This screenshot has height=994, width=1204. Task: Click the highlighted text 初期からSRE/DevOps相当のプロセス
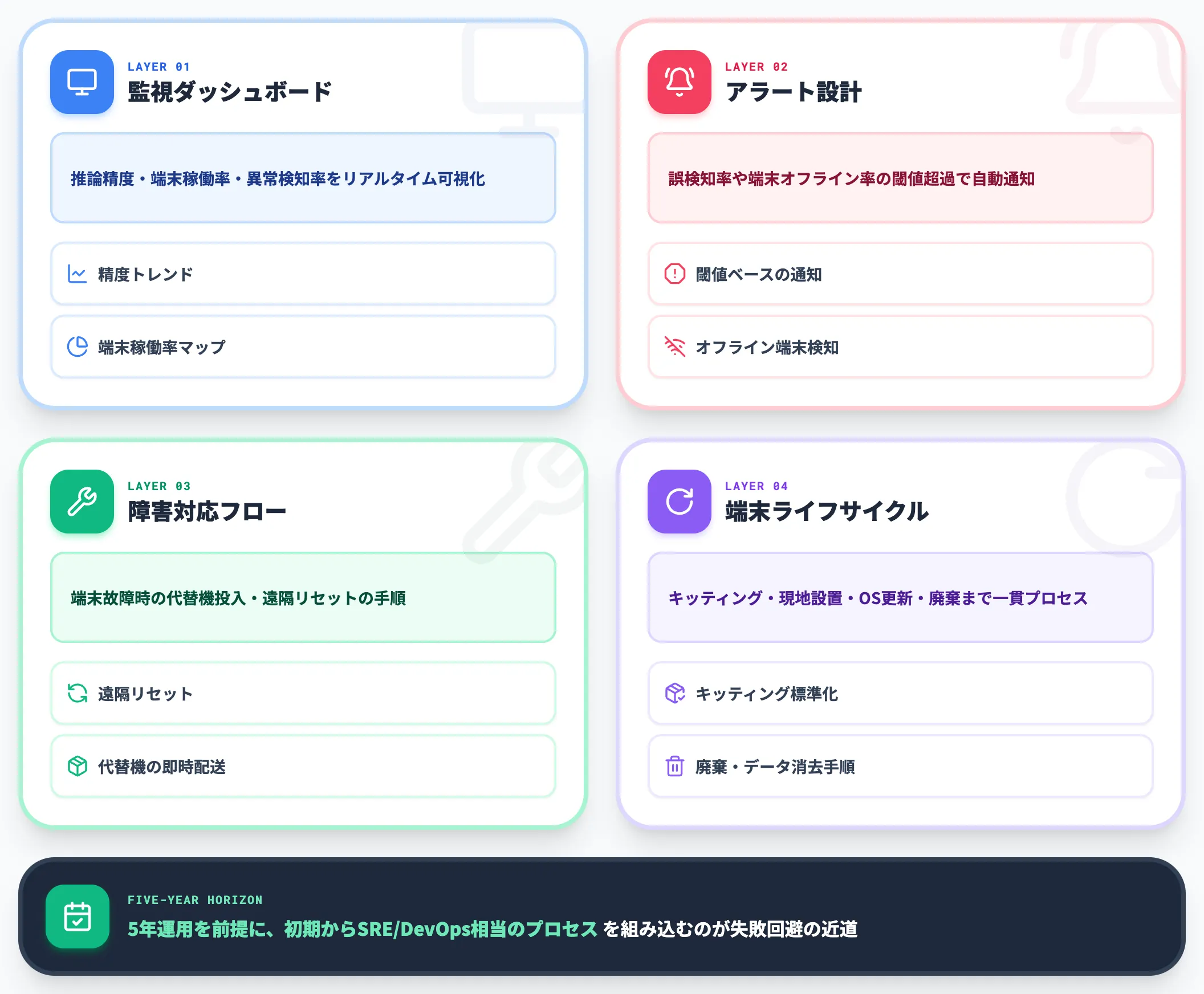pos(441,928)
